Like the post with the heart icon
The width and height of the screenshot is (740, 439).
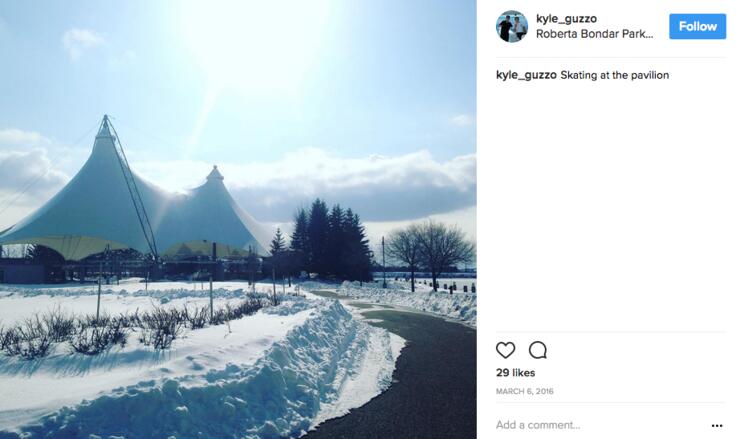tap(505, 350)
